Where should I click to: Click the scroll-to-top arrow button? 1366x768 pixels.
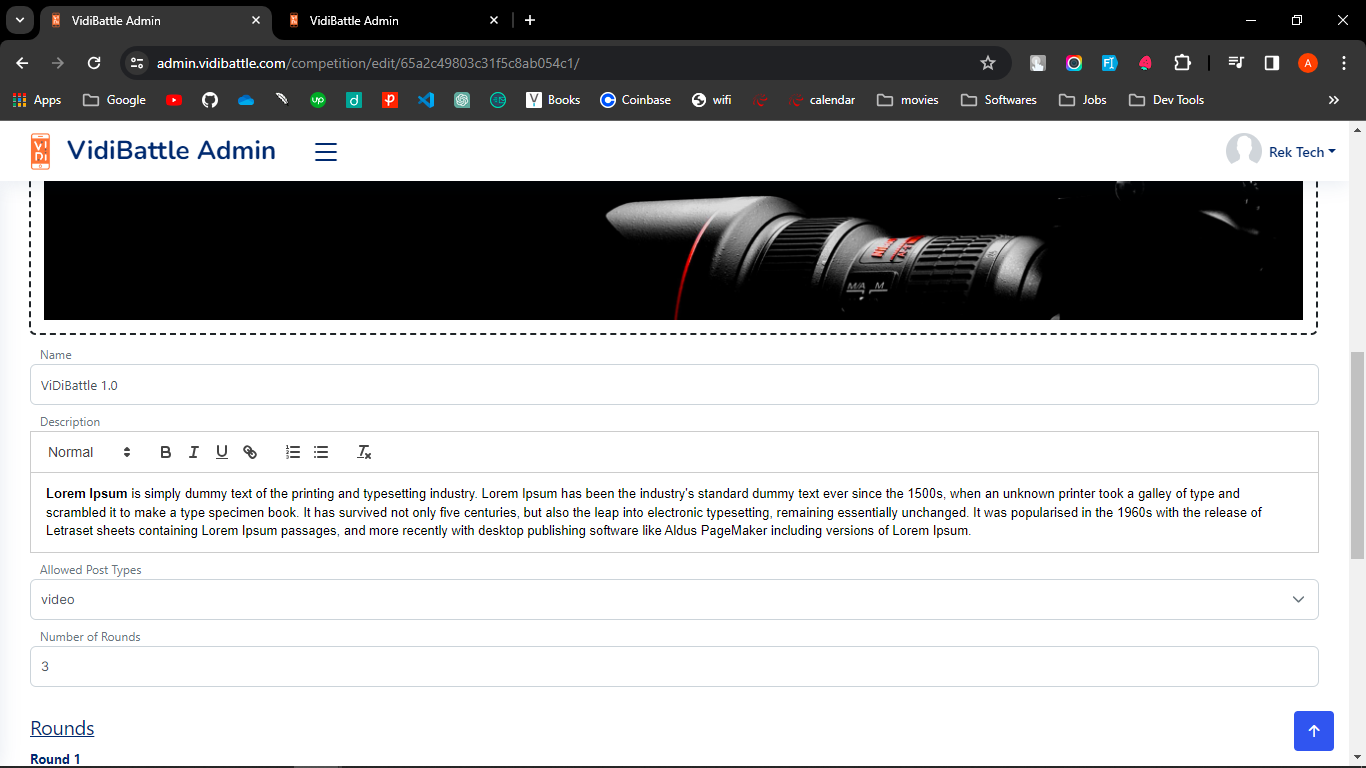pyautogui.click(x=1314, y=731)
